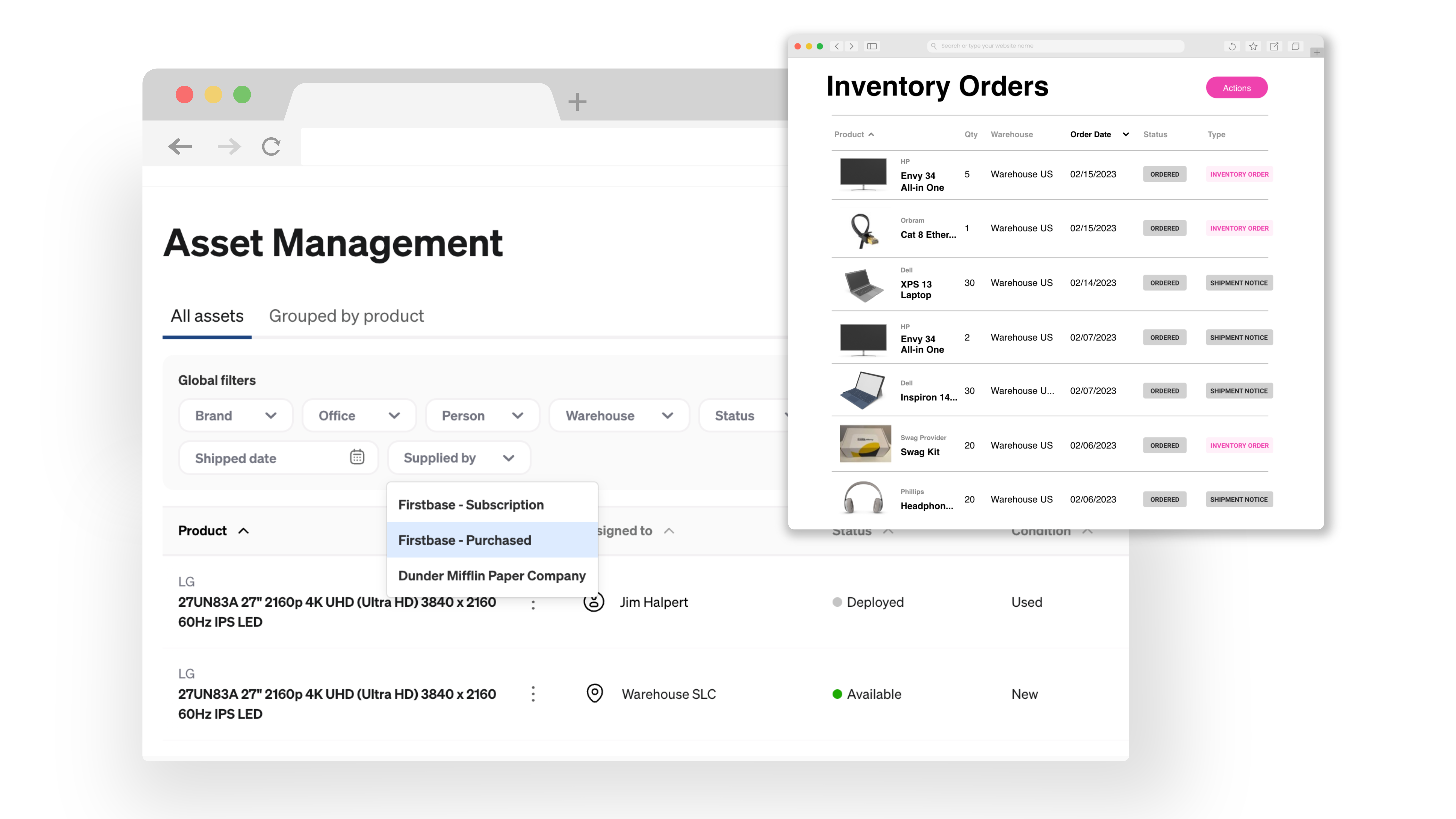Click the Warehouse SLC location pin icon
Screen dimensions: 1456x819
(595, 694)
